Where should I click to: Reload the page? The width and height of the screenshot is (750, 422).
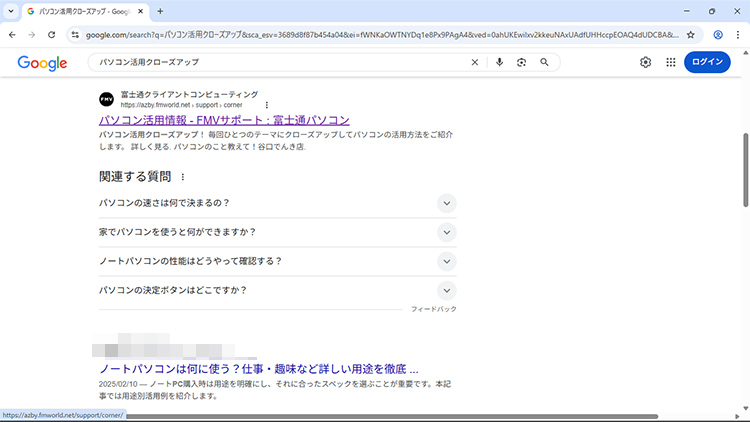point(52,34)
